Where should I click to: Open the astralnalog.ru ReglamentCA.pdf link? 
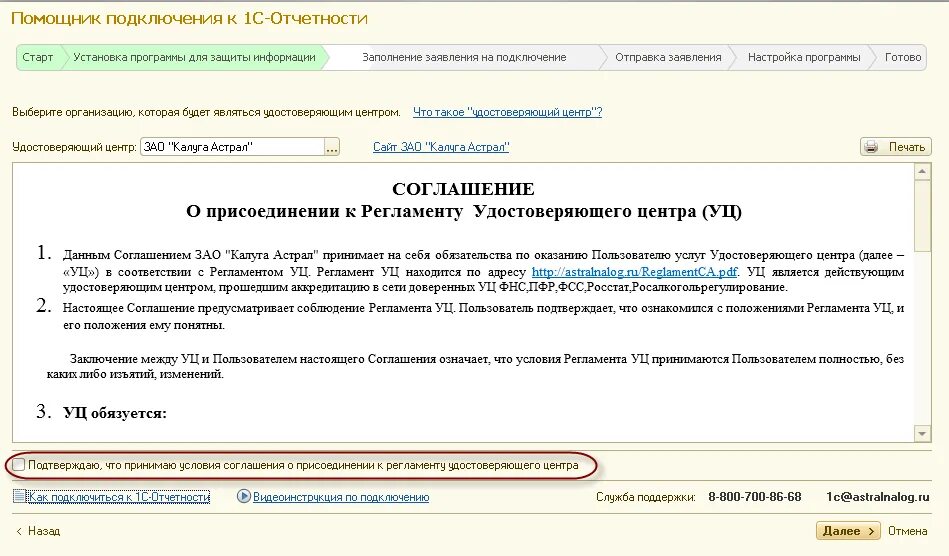634,272
